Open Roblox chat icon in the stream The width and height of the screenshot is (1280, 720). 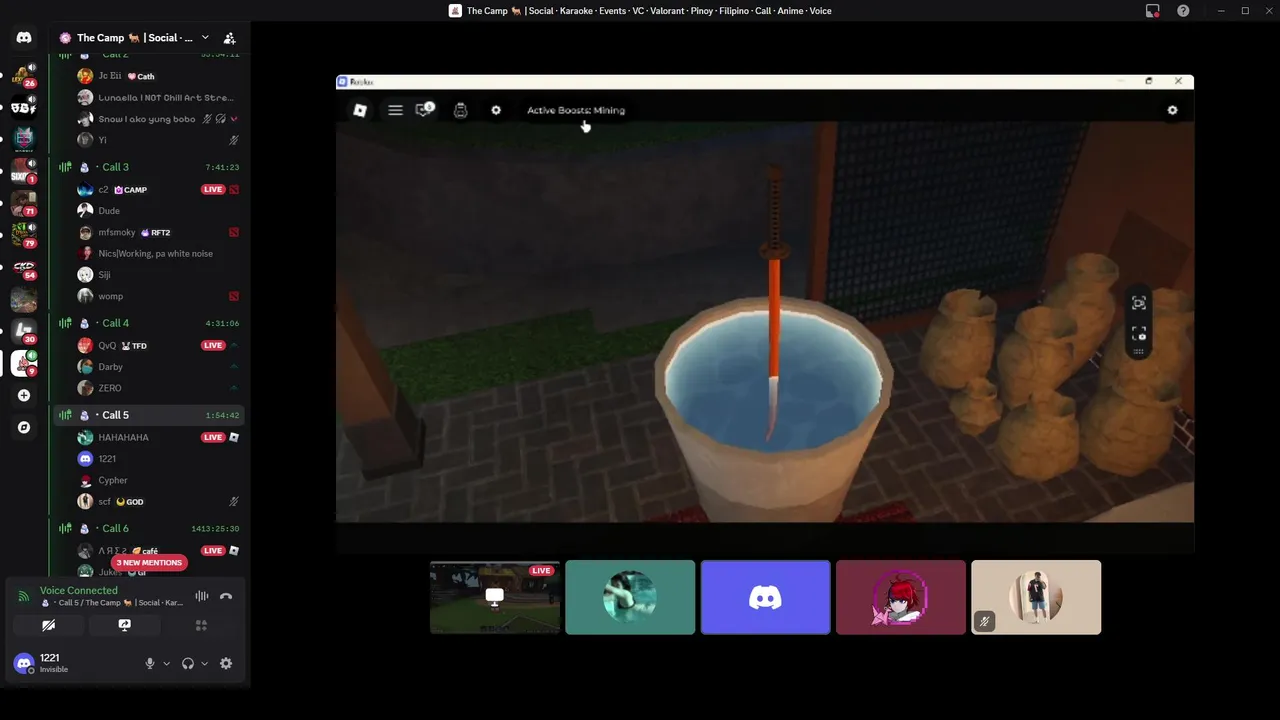[x=425, y=109]
